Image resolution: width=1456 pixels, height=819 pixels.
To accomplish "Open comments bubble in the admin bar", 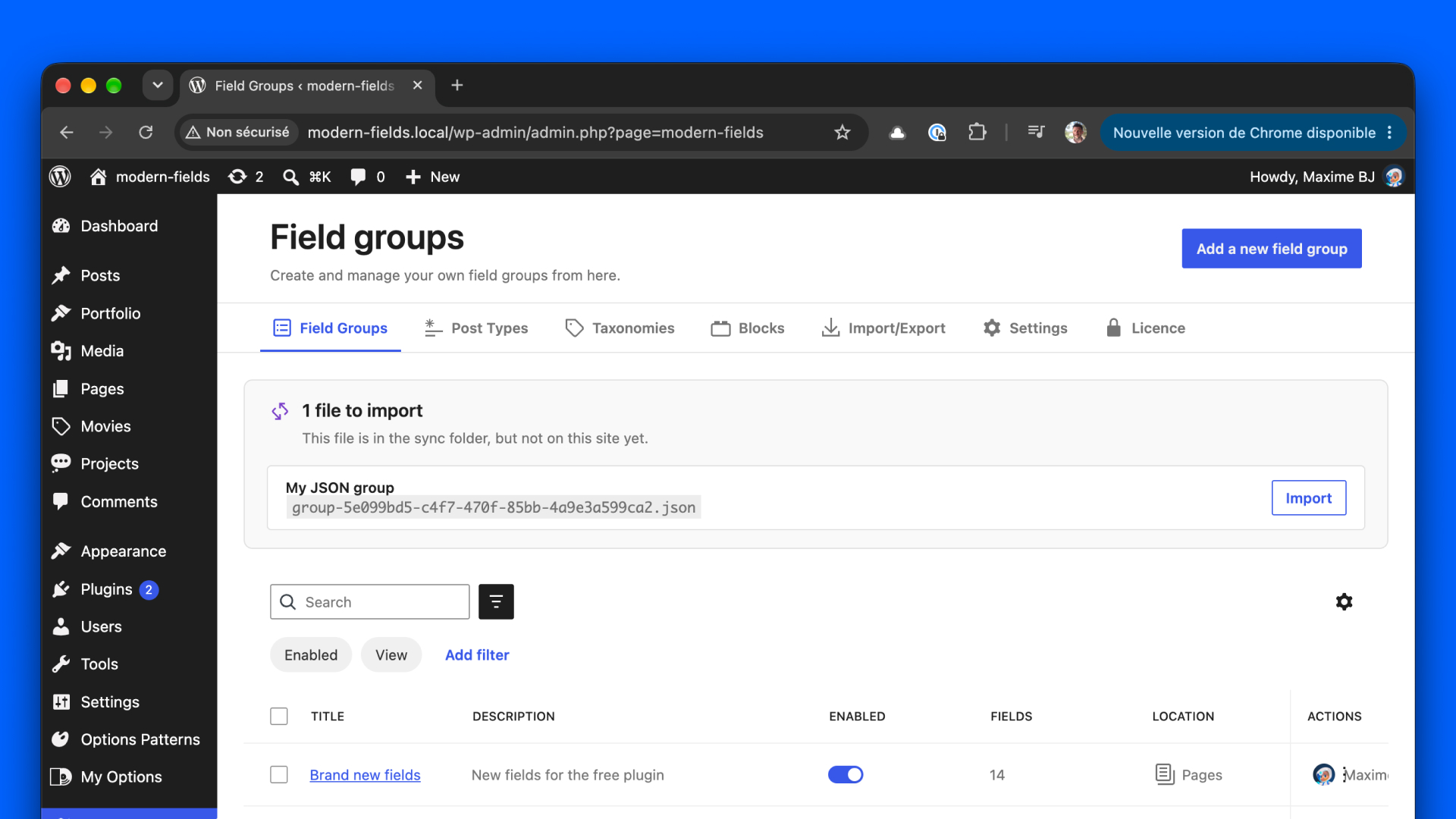I will point(368,177).
